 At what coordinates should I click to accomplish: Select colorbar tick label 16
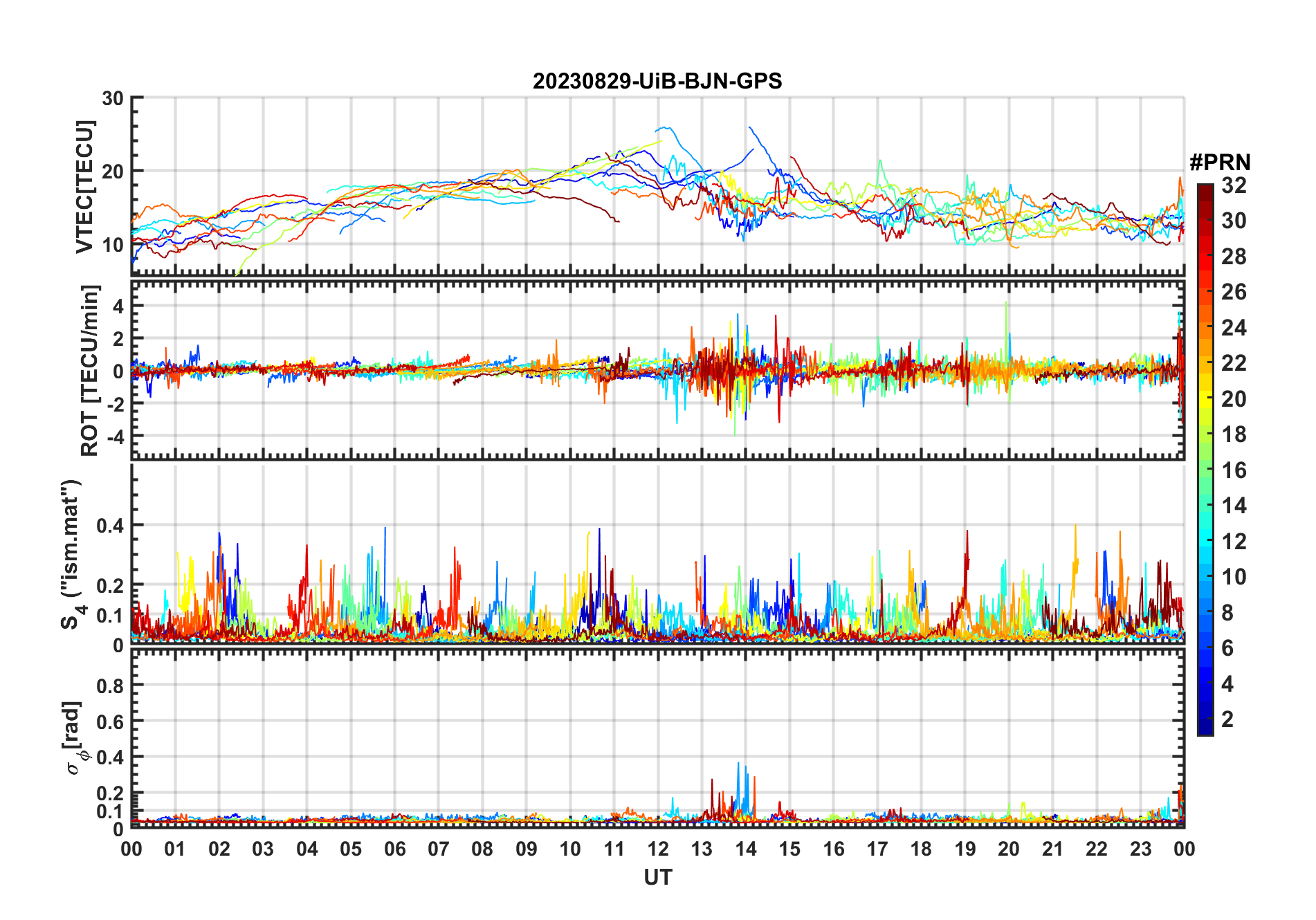pos(1233,470)
